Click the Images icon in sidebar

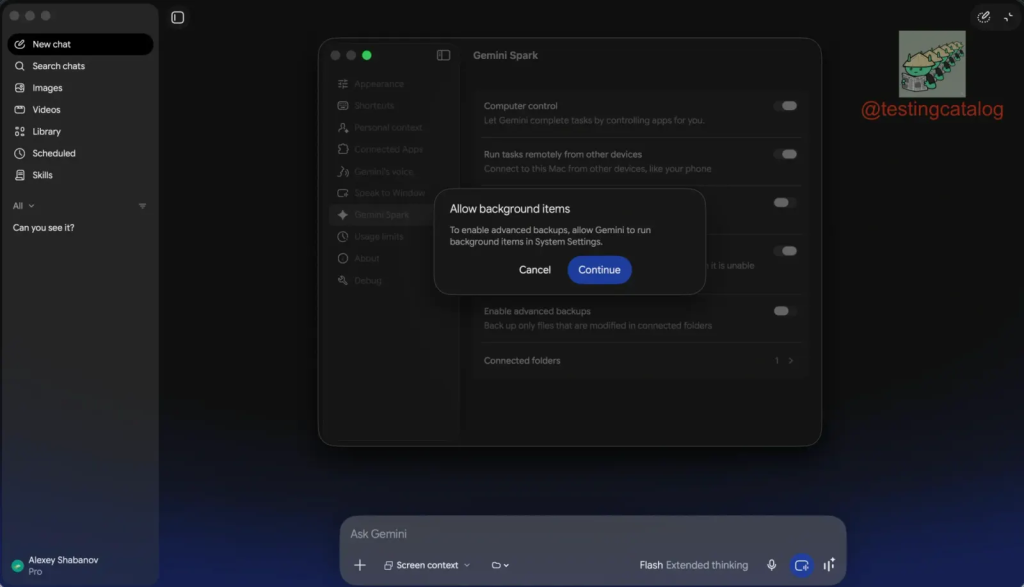20,87
